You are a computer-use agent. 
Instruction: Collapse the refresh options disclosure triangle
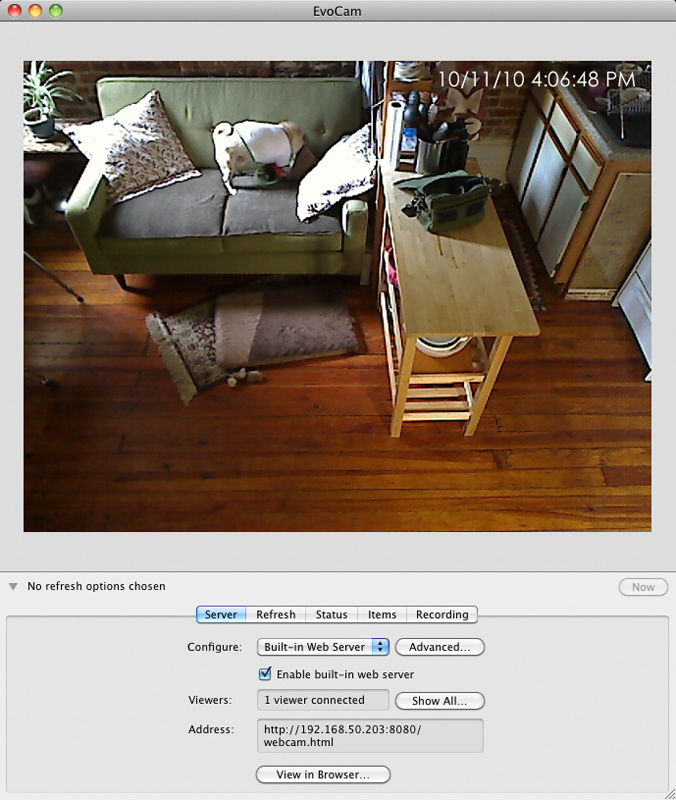pyautogui.click(x=13, y=586)
